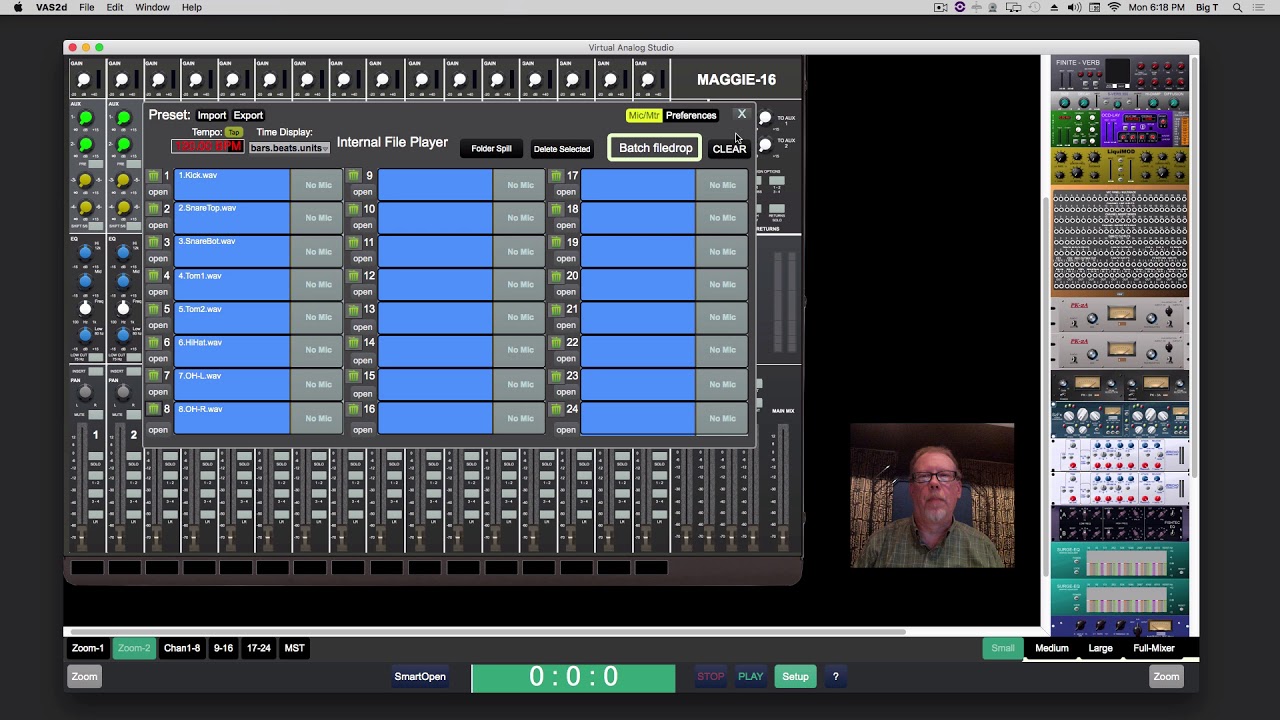This screenshot has width=1280, height=720.
Task: Click the trash icon for file slot 24
Action: (x=557, y=409)
